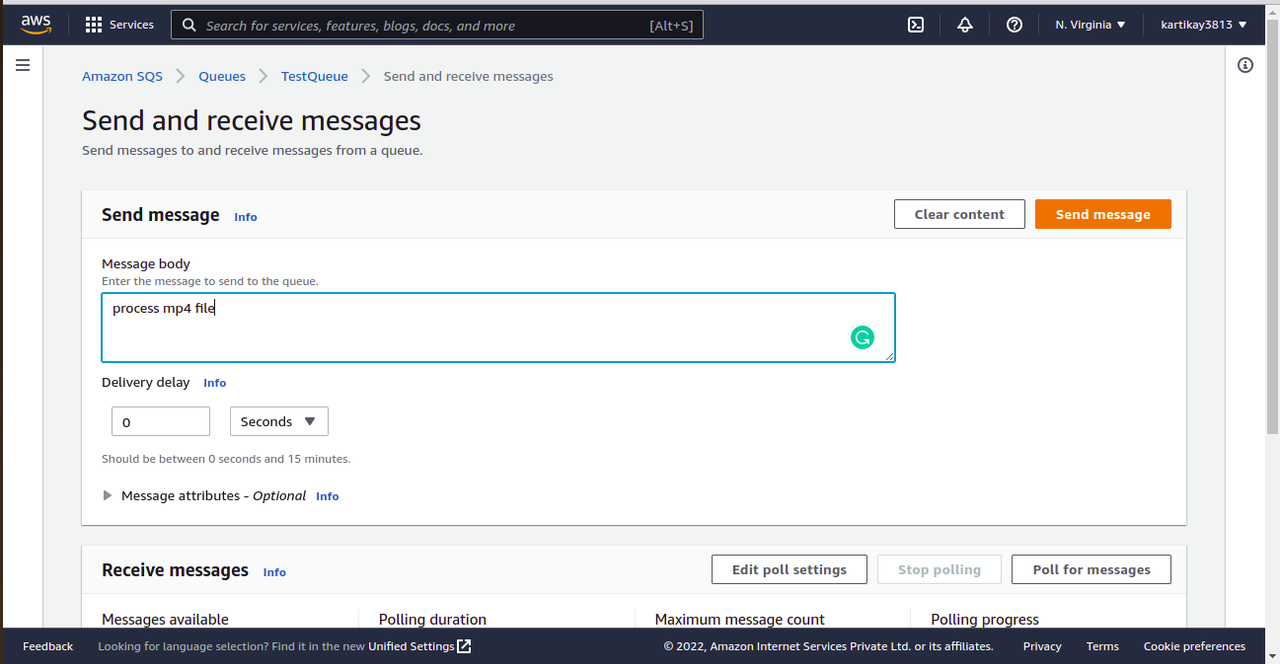This screenshot has width=1280, height=664.
Task: Click the search magnifier icon
Action: tap(189, 25)
